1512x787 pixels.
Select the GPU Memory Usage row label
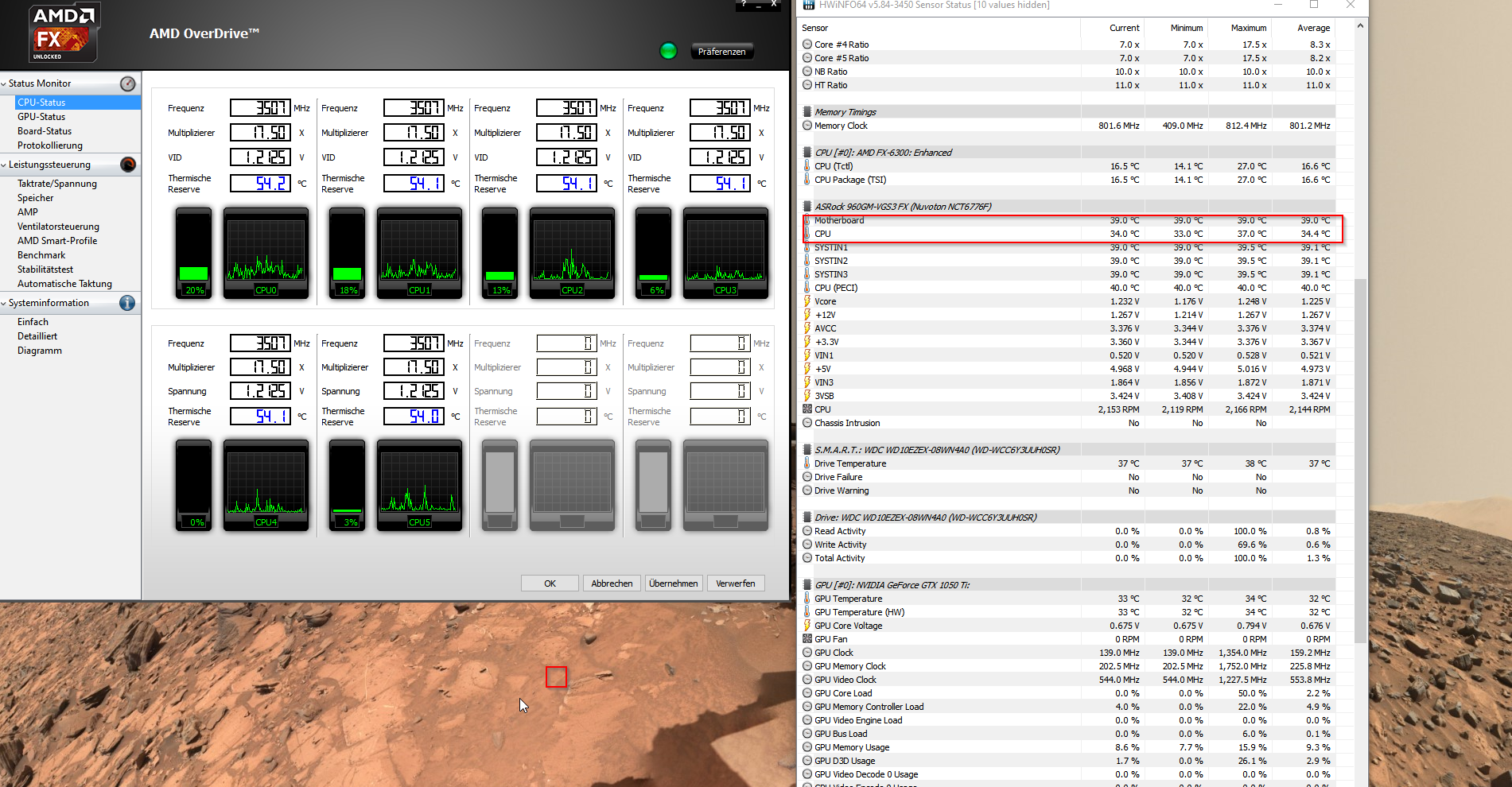tap(852, 747)
